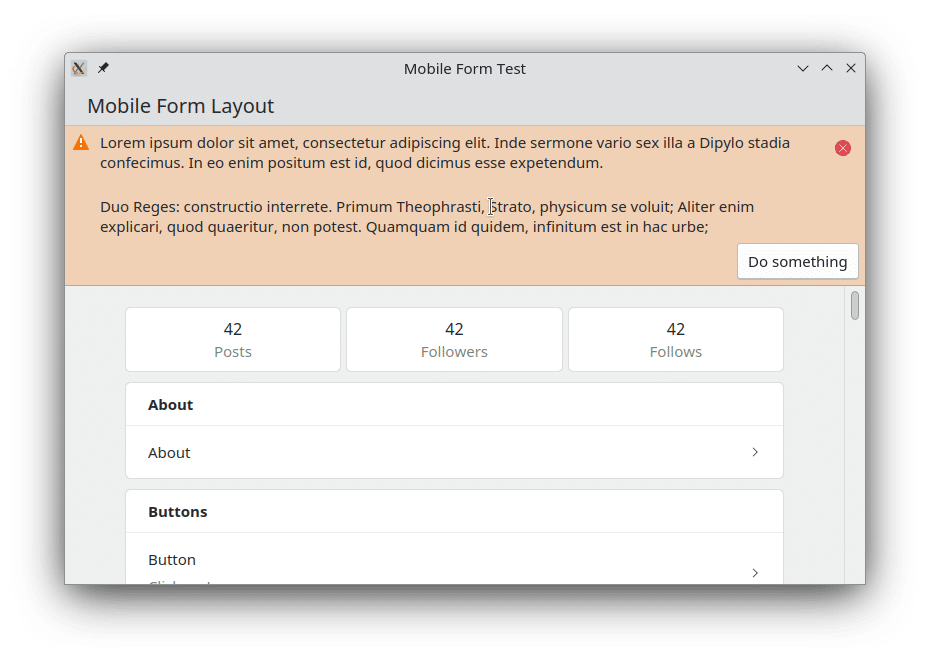The height and width of the screenshot is (661, 930).
Task: Click the "Mobile Form Layout" page heading
Action: (x=180, y=106)
